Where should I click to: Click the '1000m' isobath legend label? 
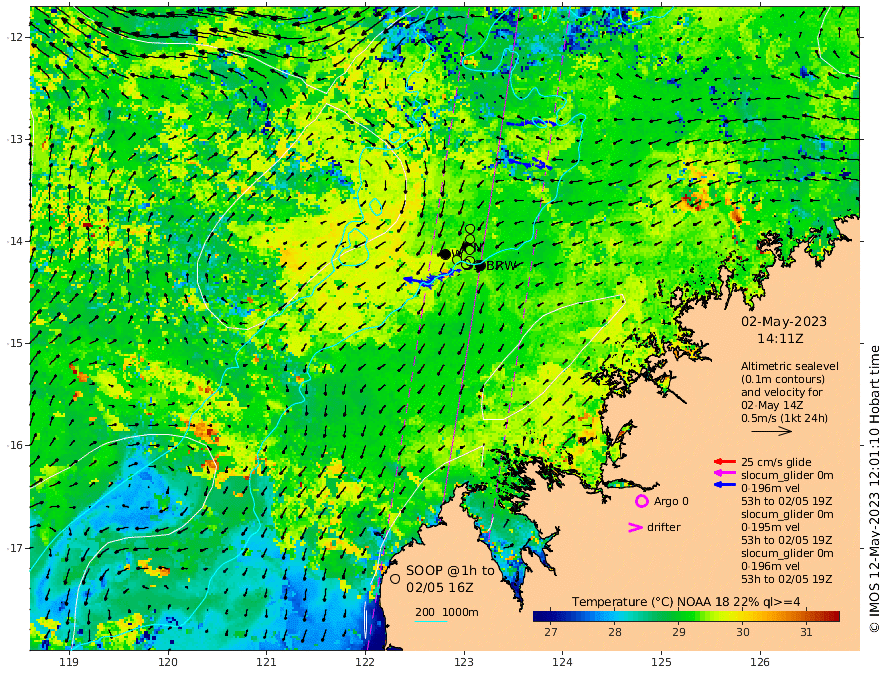tap(460, 612)
